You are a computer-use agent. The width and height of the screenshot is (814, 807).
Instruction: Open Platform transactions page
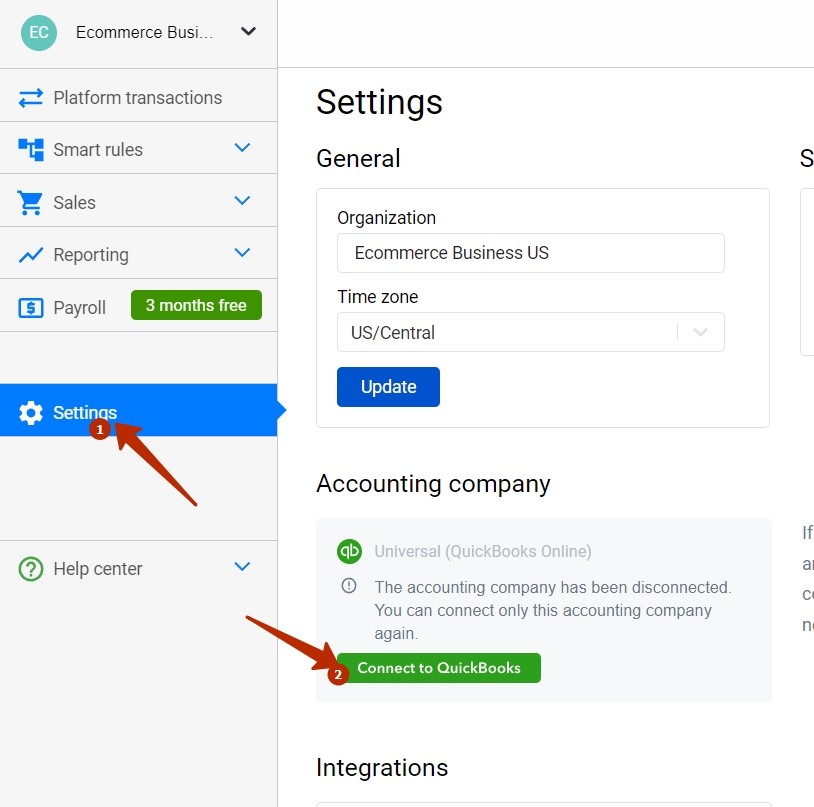(138, 98)
